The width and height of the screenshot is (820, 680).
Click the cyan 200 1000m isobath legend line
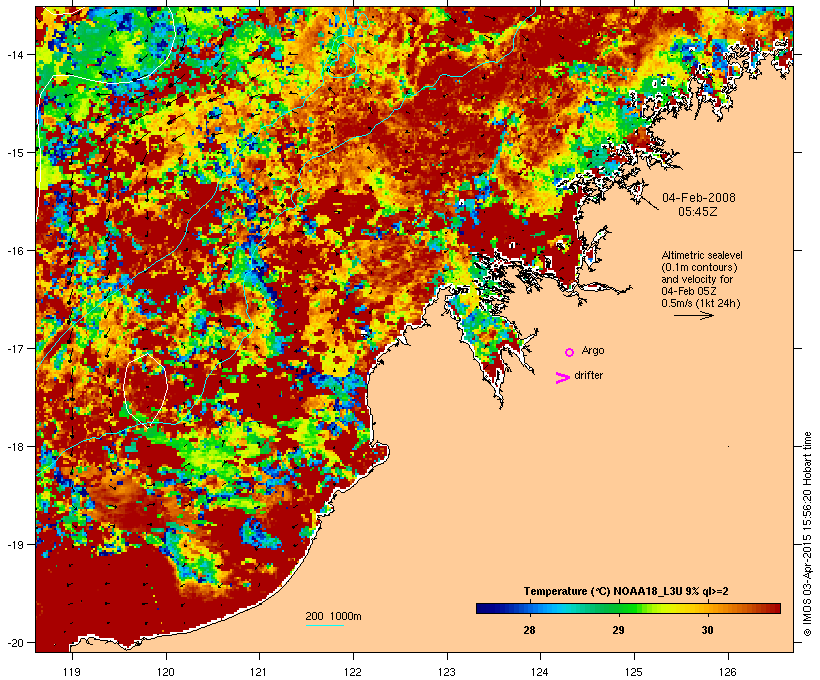click(x=324, y=625)
